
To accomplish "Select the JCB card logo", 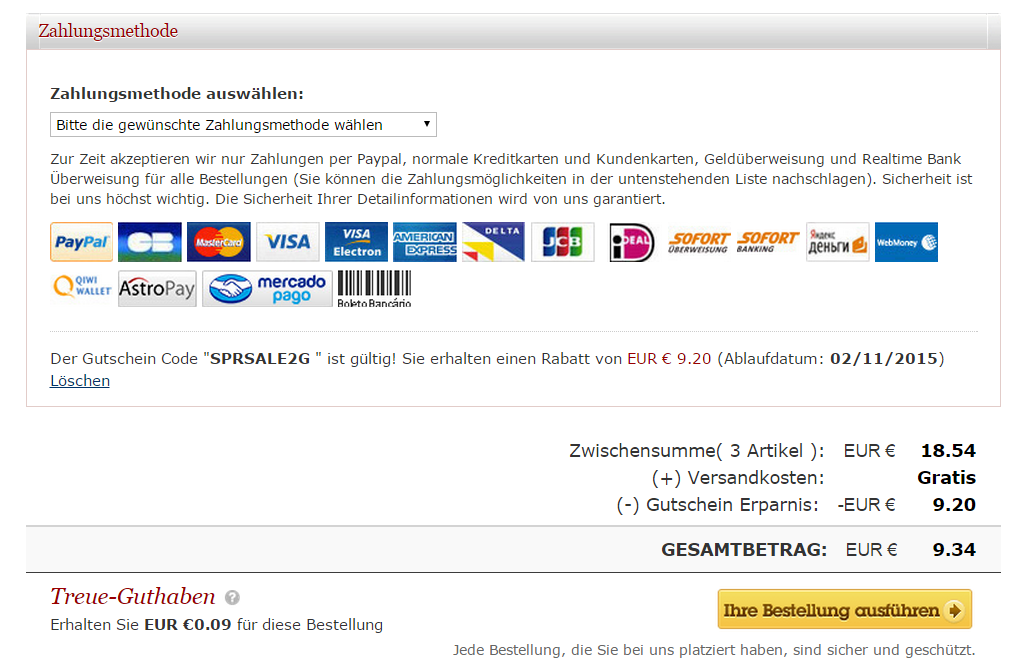I will pyautogui.click(x=562, y=242).
